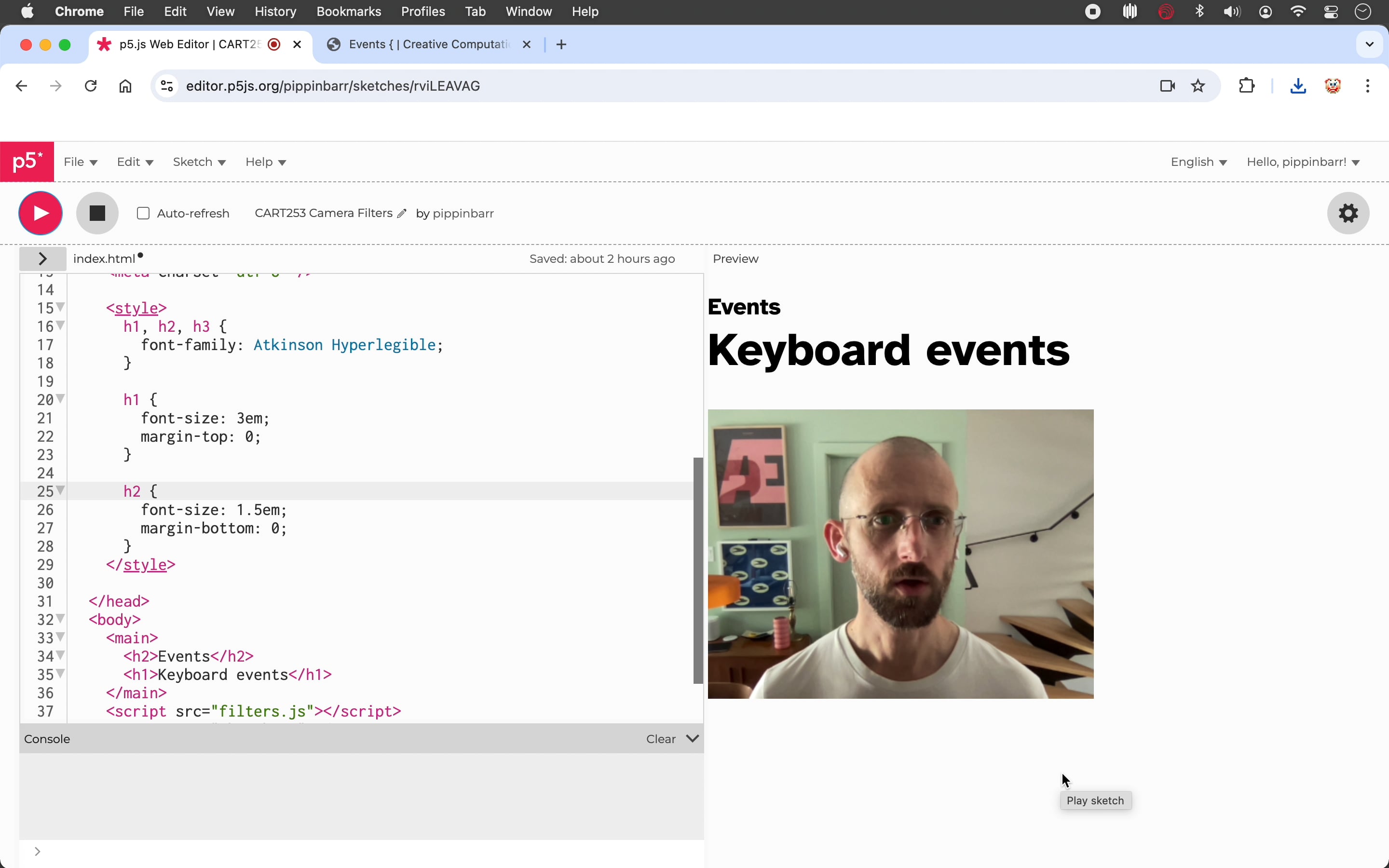Screen dimensions: 1389x868
Task: Open the Sketch menu
Action: (199, 162)
